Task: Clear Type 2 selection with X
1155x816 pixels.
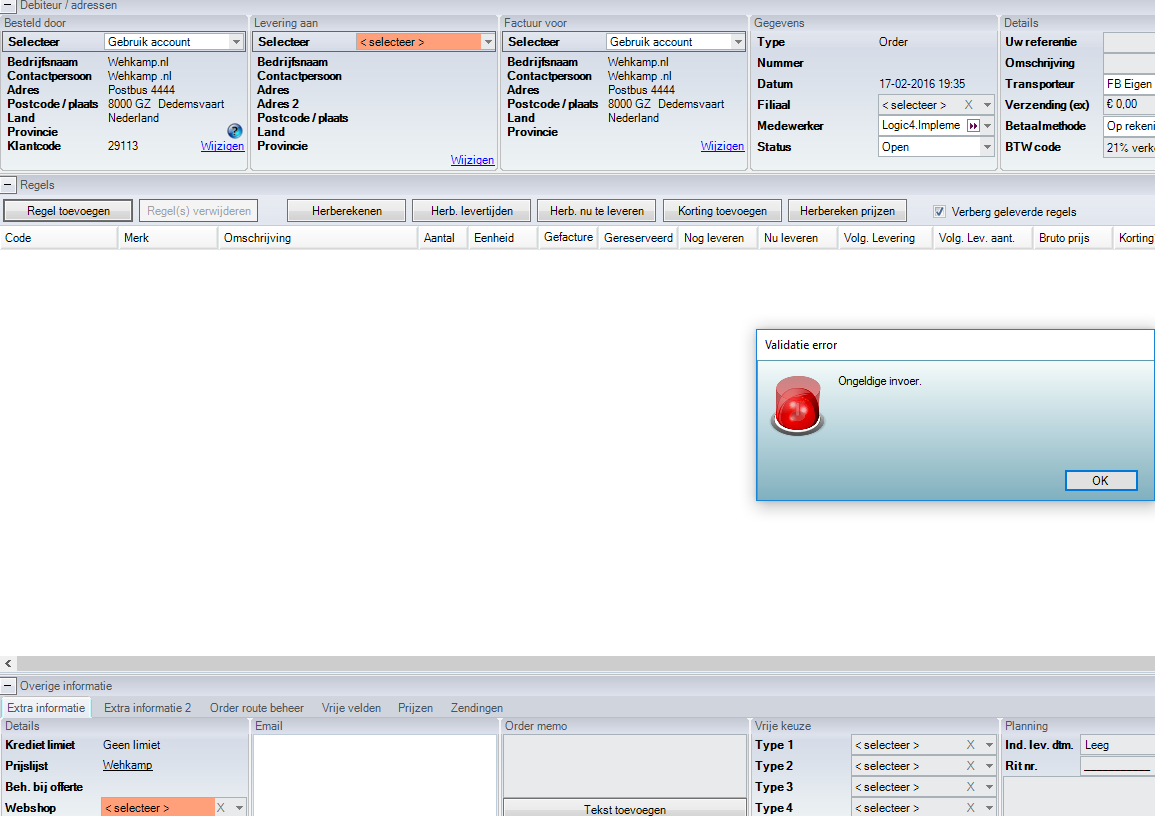Action: coord(970,766)
